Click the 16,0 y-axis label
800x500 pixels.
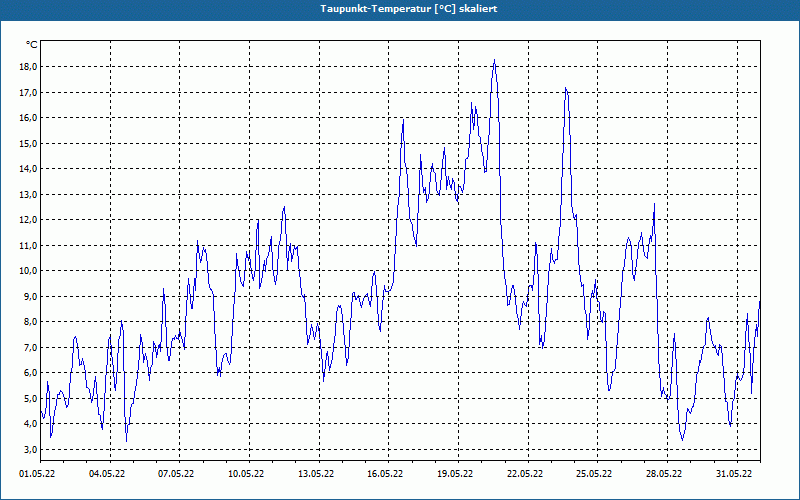[x=28, y=118]
